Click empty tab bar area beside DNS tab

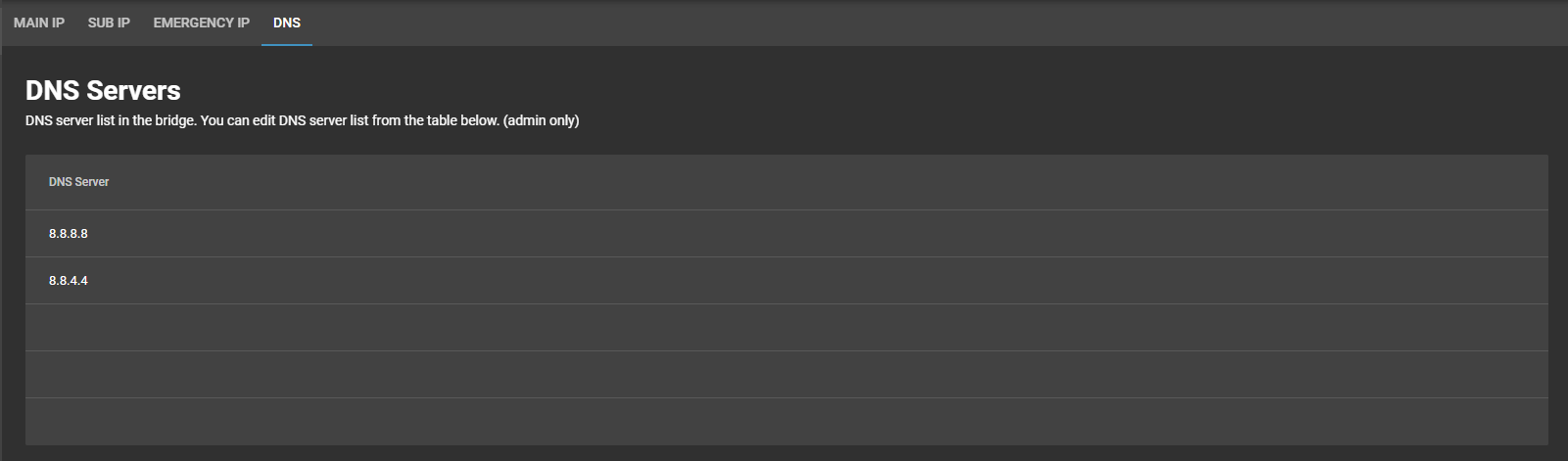click(930, 23)
